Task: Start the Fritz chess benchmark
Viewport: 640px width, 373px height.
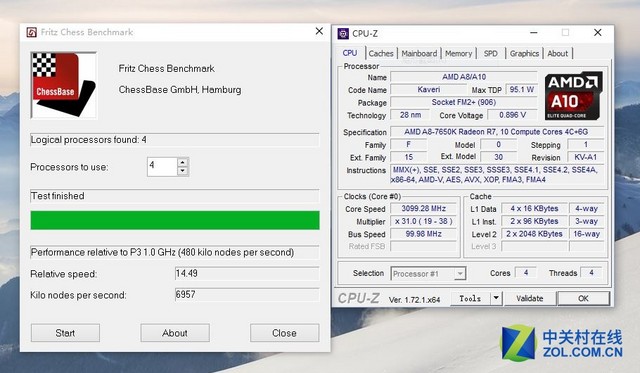Action: [x=65, y=333]
